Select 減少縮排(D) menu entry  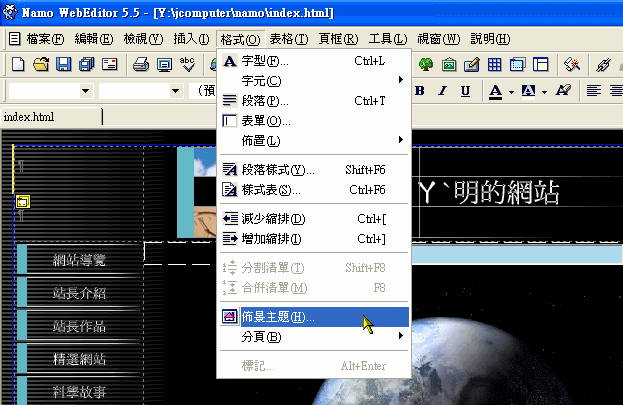[314, 219]
